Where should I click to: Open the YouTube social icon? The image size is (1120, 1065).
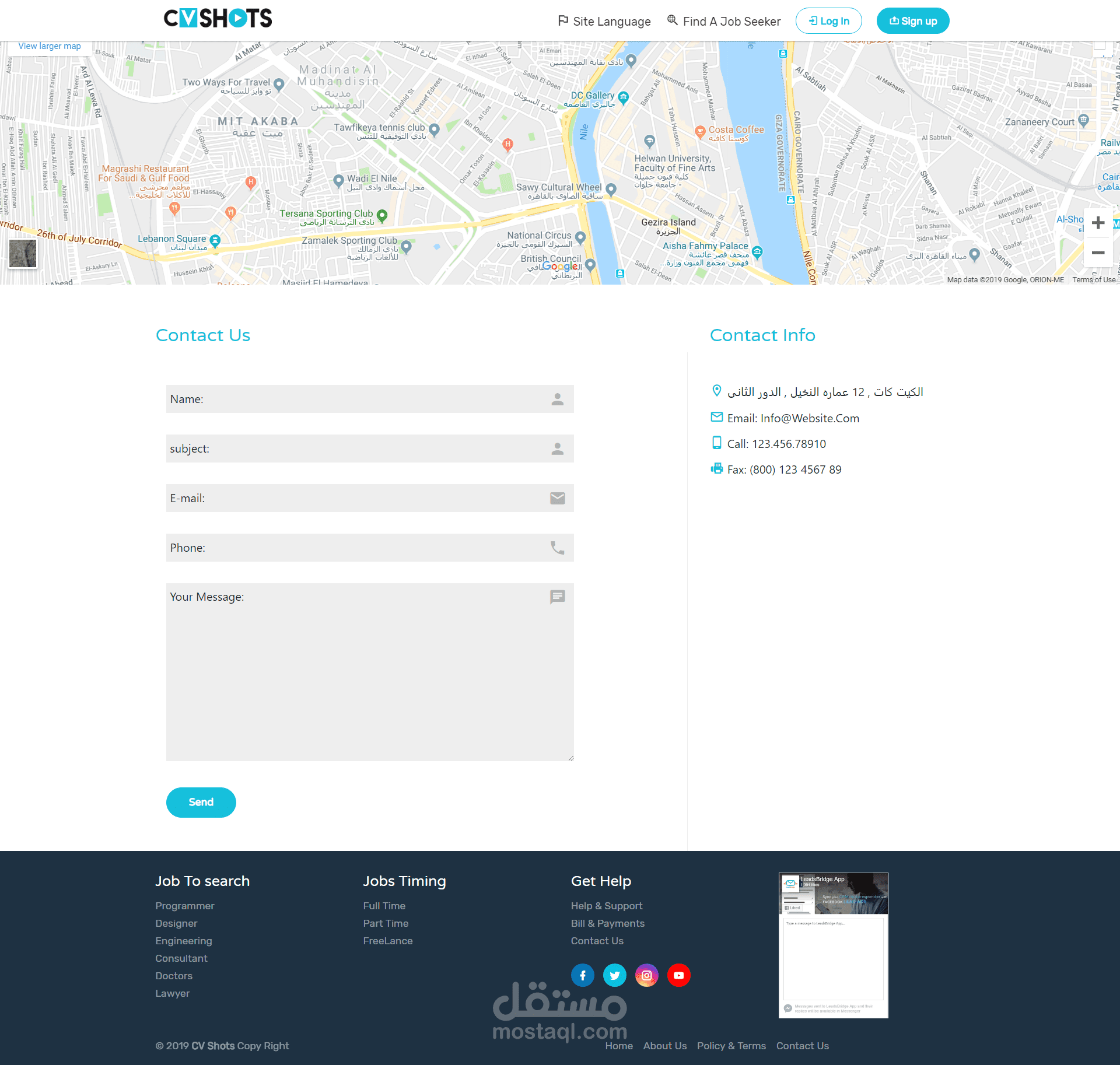(x=678, y=975)
